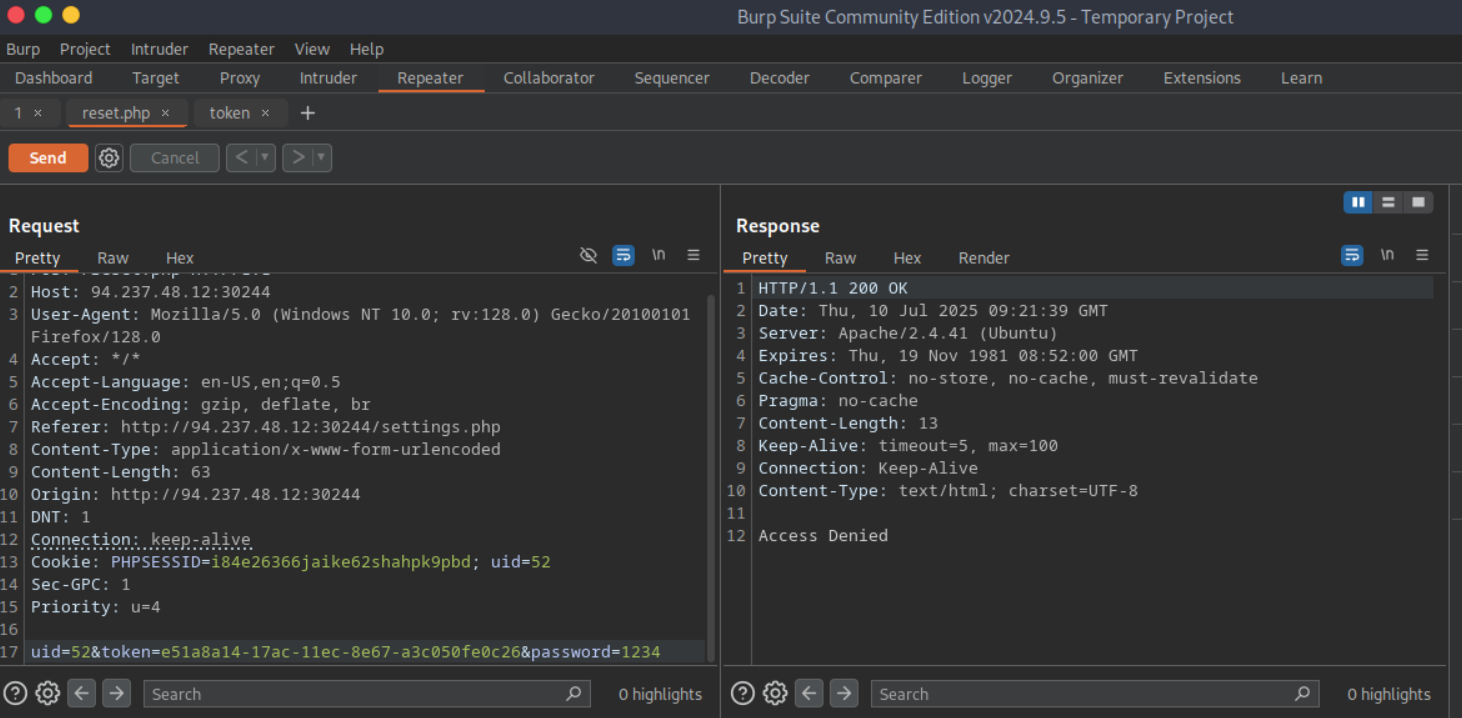Screen dimensions: 1462x718
Task: Toggle hide non-printable characters icon in Request
Action: point(589,256)
